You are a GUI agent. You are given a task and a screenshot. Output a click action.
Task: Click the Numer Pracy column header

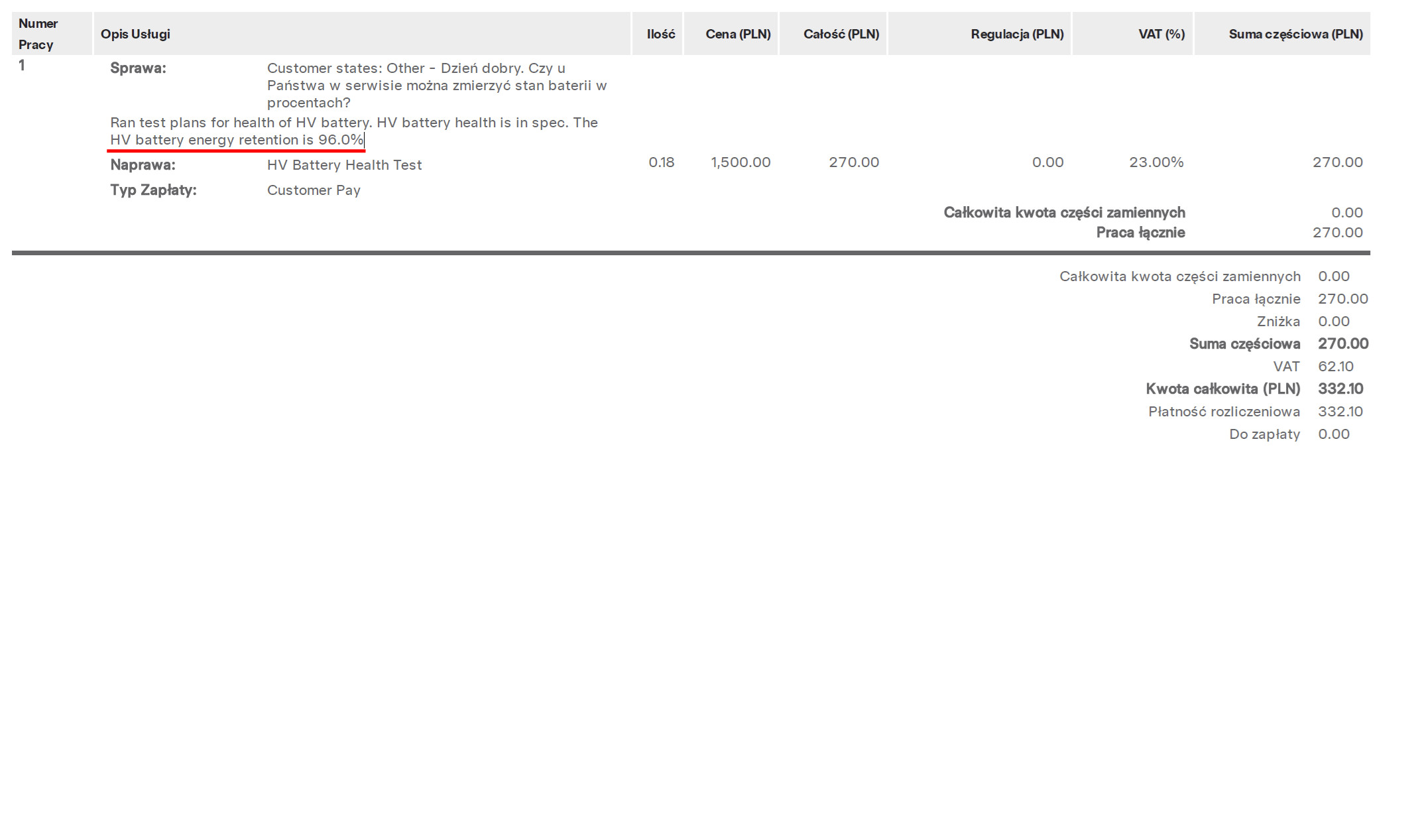click(x=38, y=34)
